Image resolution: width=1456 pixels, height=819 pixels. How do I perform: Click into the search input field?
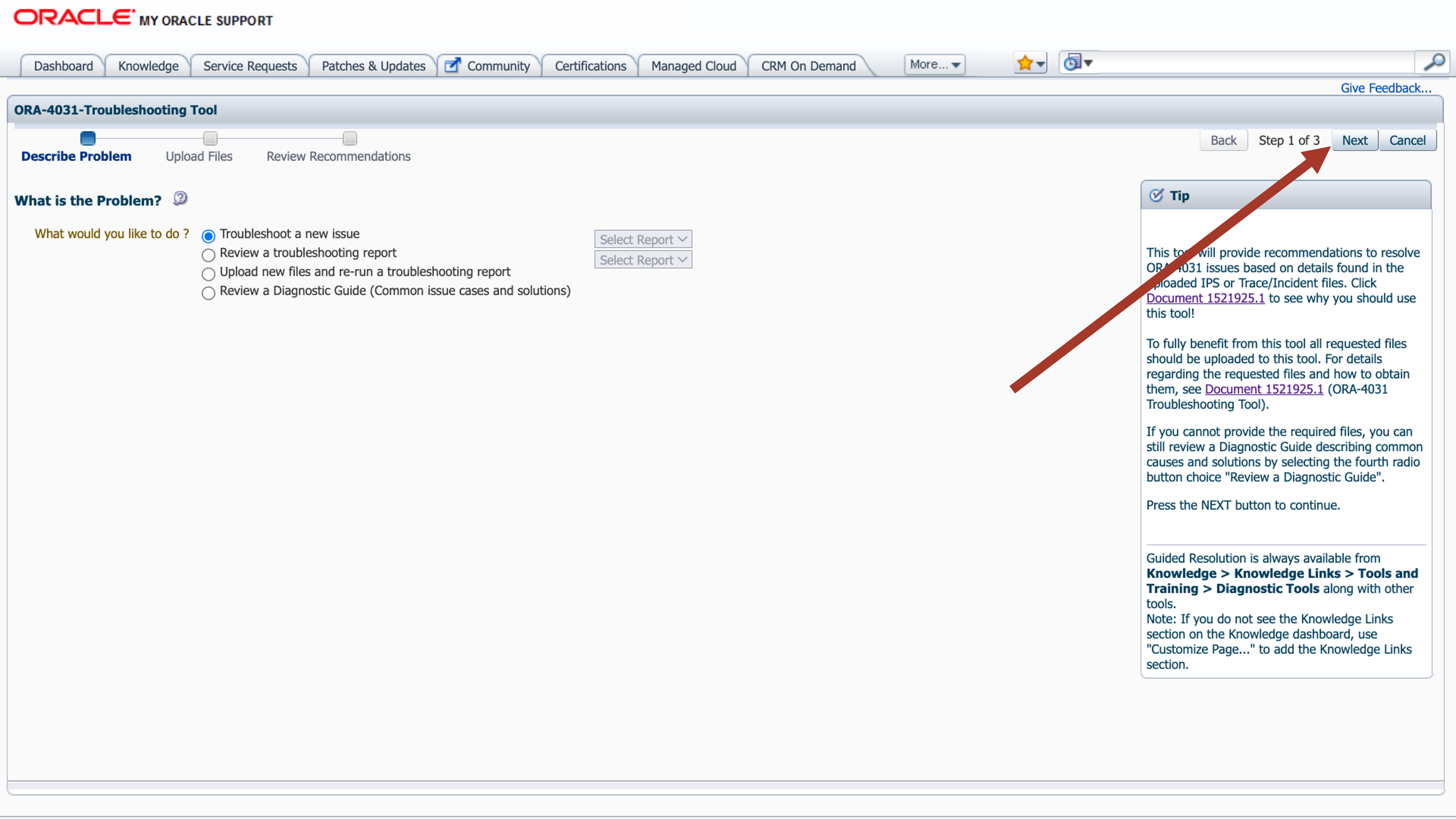tap(1255, 62)
